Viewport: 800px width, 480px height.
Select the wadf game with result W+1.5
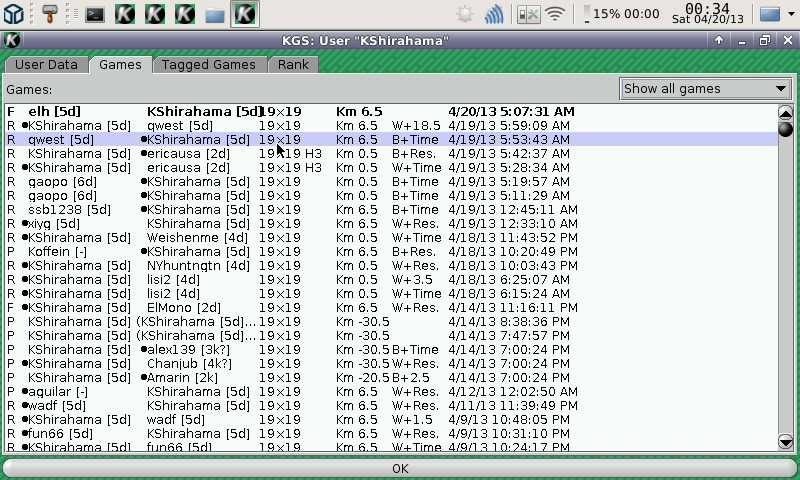391,420
